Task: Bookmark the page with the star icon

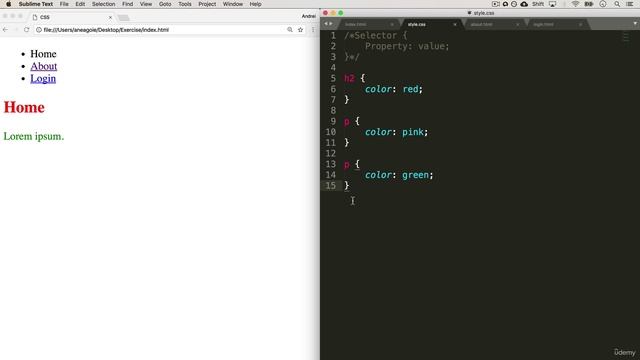Action: coord(300,30)
